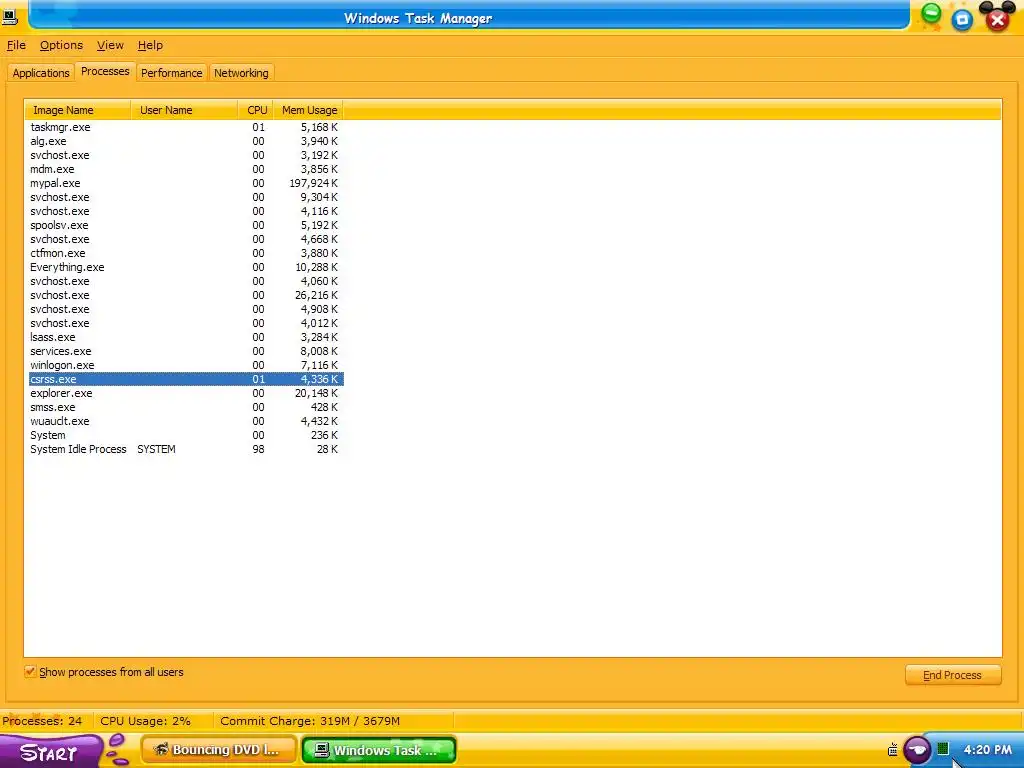Toggle Show processes from all users checkbox
The image size is (1024, 768).
(30, 671)
